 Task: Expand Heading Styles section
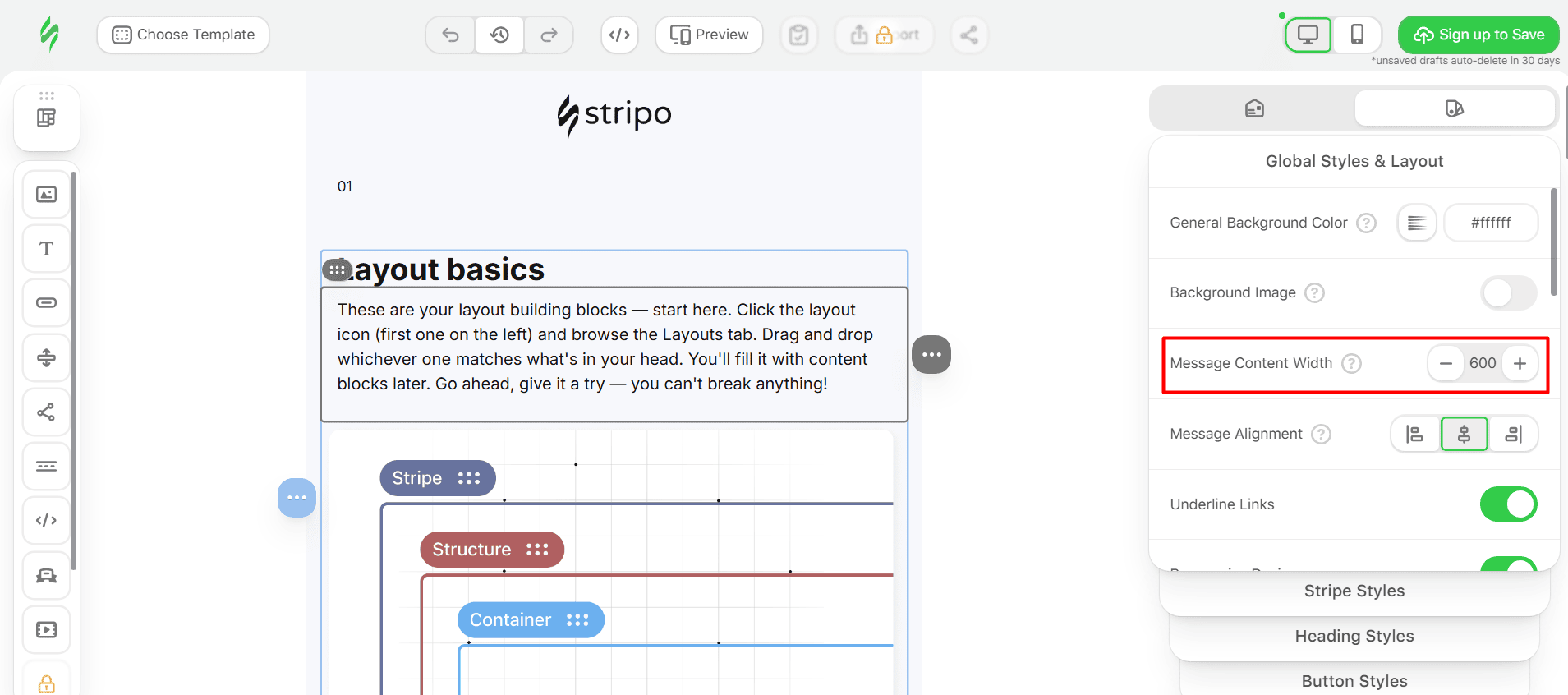coord(1354,637)
